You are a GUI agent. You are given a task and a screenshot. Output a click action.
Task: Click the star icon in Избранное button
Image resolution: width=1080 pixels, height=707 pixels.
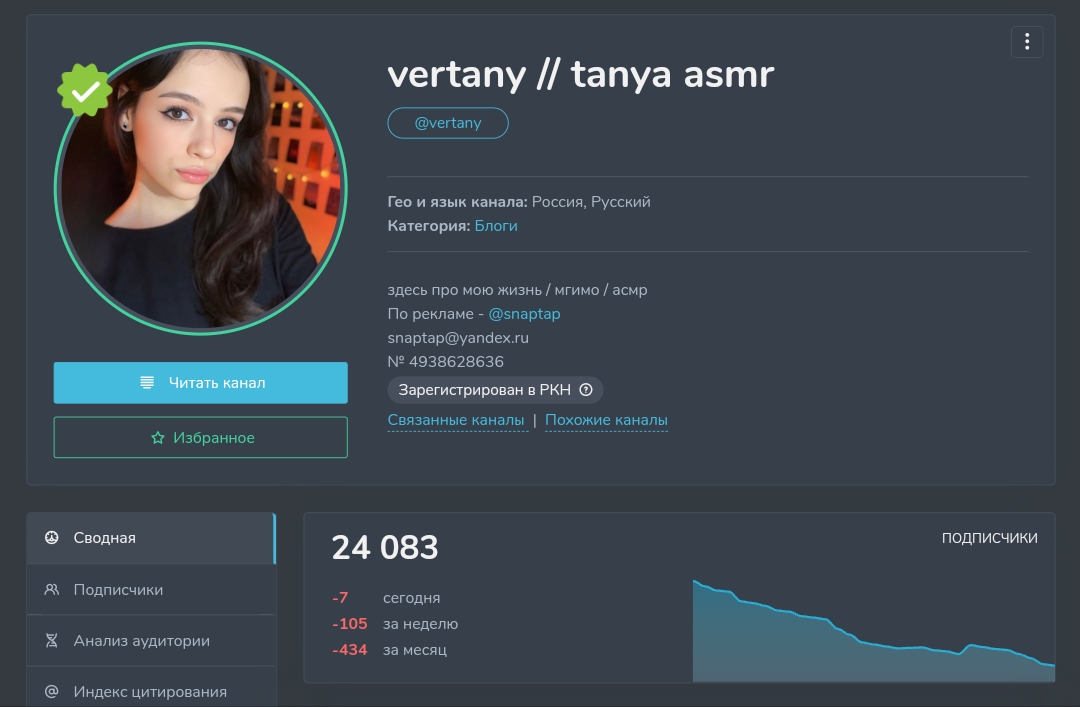pyautogui.click(x=158, y=438)
